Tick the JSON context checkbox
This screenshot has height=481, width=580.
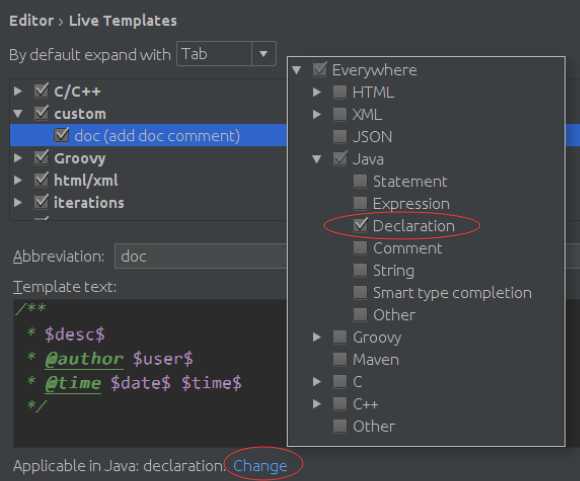coord(340,136)
